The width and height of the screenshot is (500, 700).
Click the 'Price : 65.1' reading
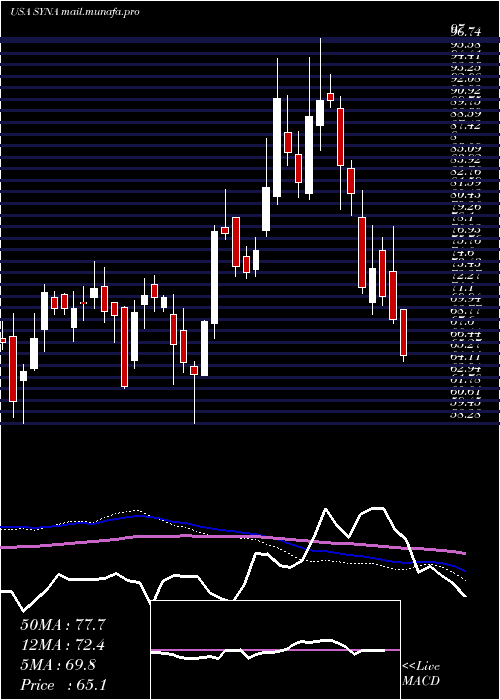[x=63, y=685]
